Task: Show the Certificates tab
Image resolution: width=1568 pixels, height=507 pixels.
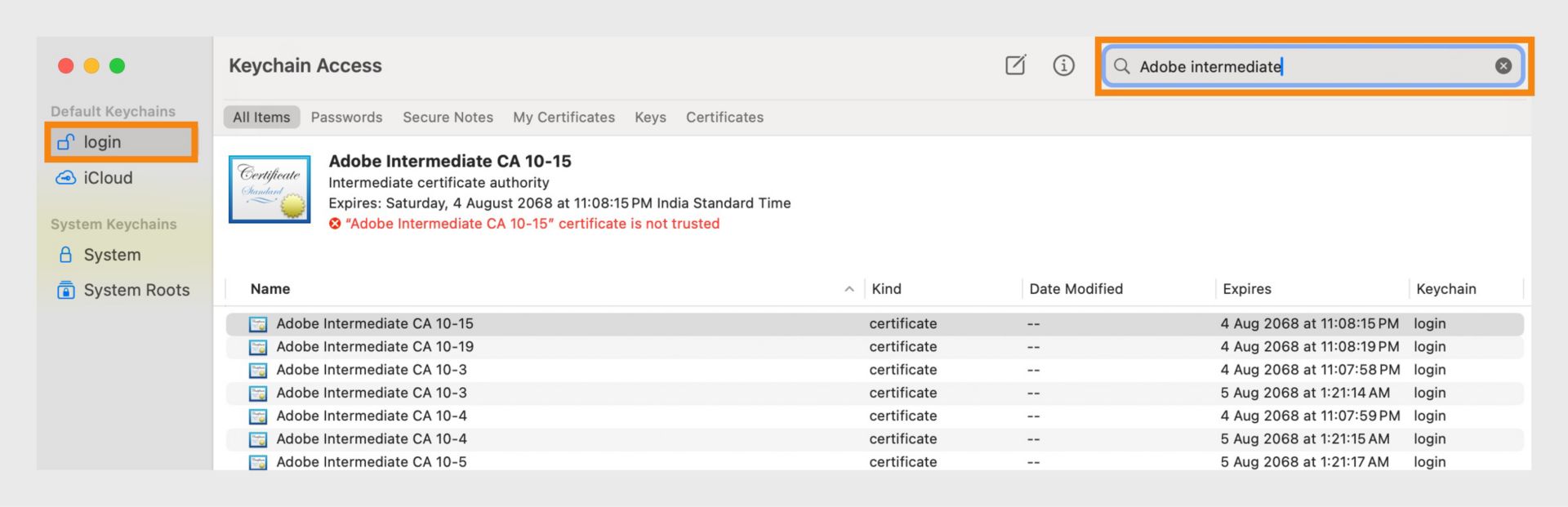Action: coord(724,118)
